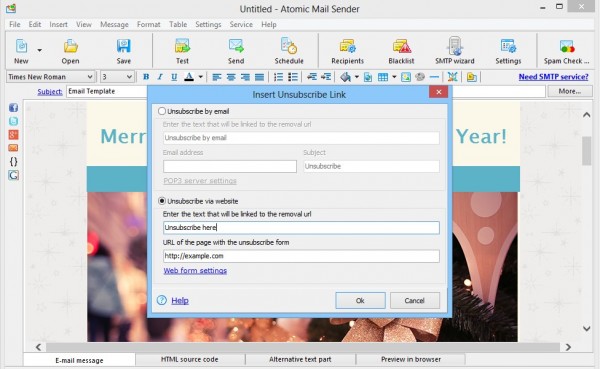The width and height of the screenshot is (600, 369).
Task: Open the Format menu
Action: click(148, 24)
